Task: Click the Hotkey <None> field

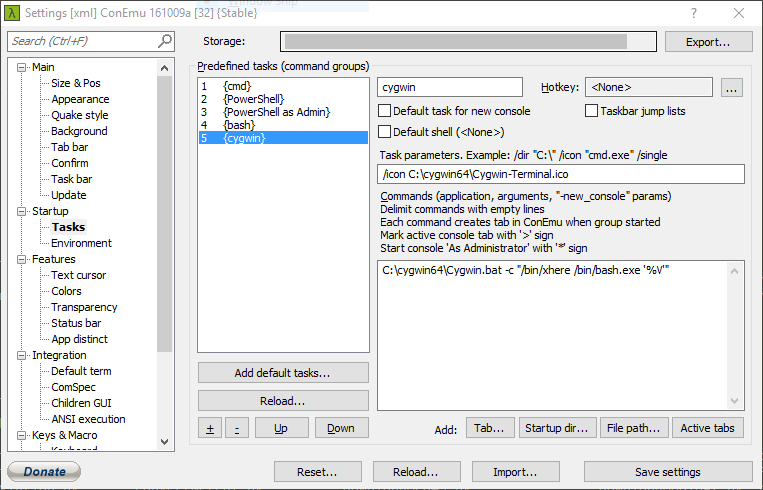Action: 649,88
